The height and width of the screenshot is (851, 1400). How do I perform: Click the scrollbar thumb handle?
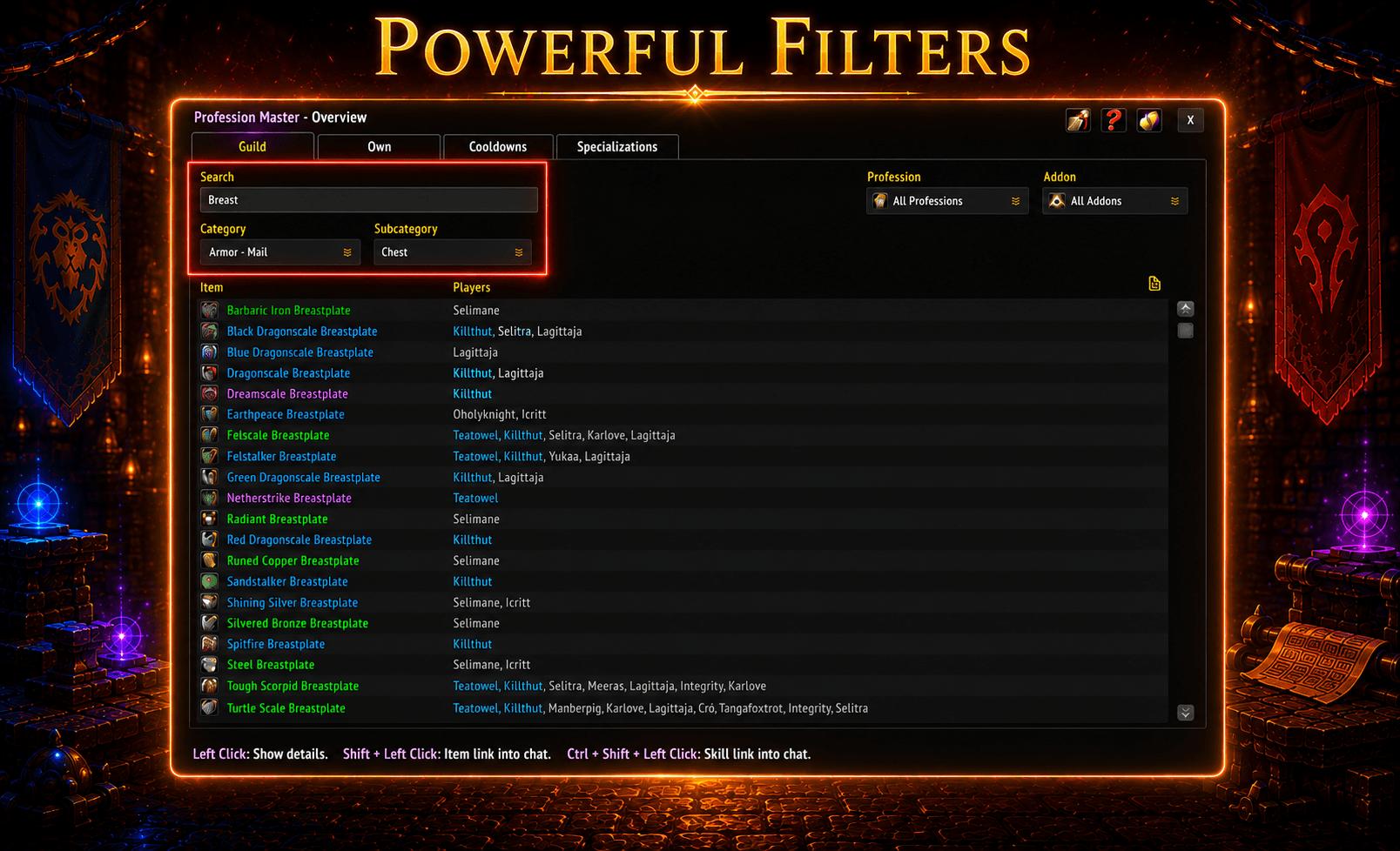[1185, 331]
